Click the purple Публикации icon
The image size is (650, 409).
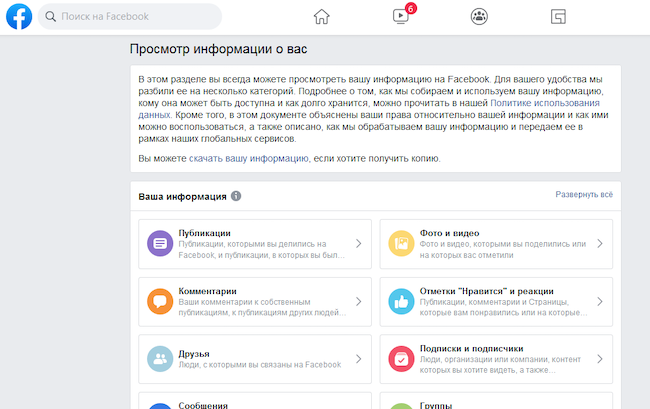tap(160, 244)
